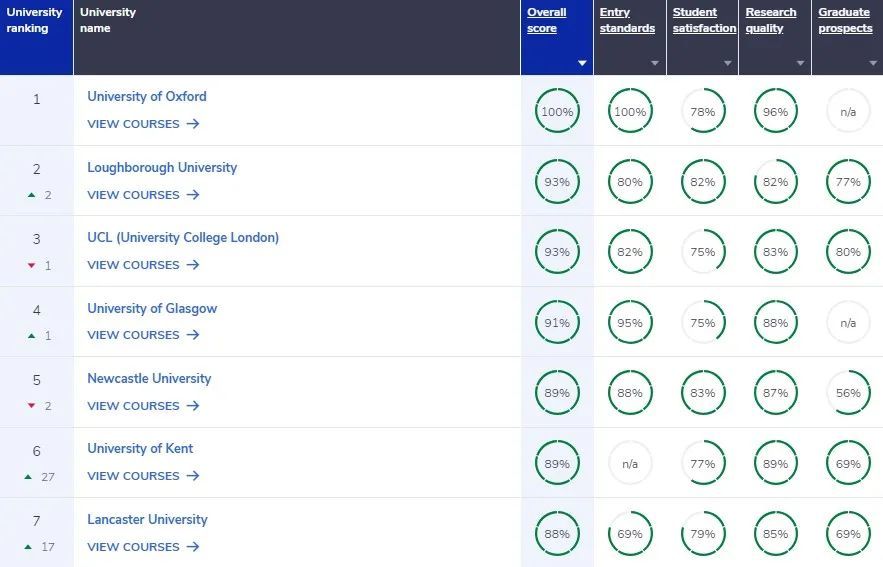Open UCL (University College London) link
Viewport: 883px width, 567px height.
(183, 238)
